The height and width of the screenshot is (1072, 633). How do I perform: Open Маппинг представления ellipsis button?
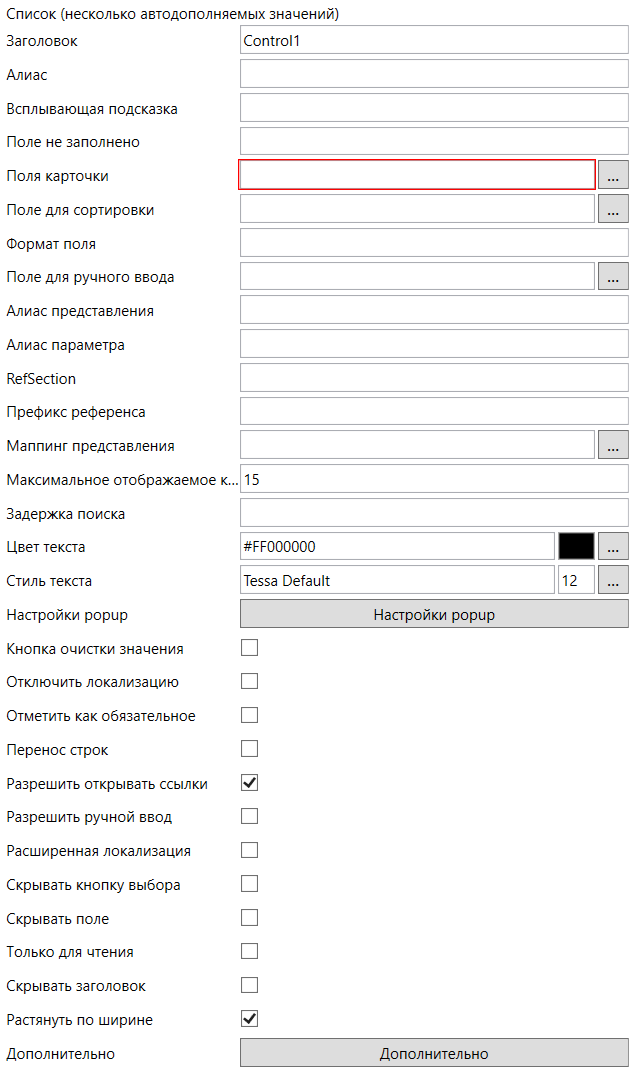point(613,445)
